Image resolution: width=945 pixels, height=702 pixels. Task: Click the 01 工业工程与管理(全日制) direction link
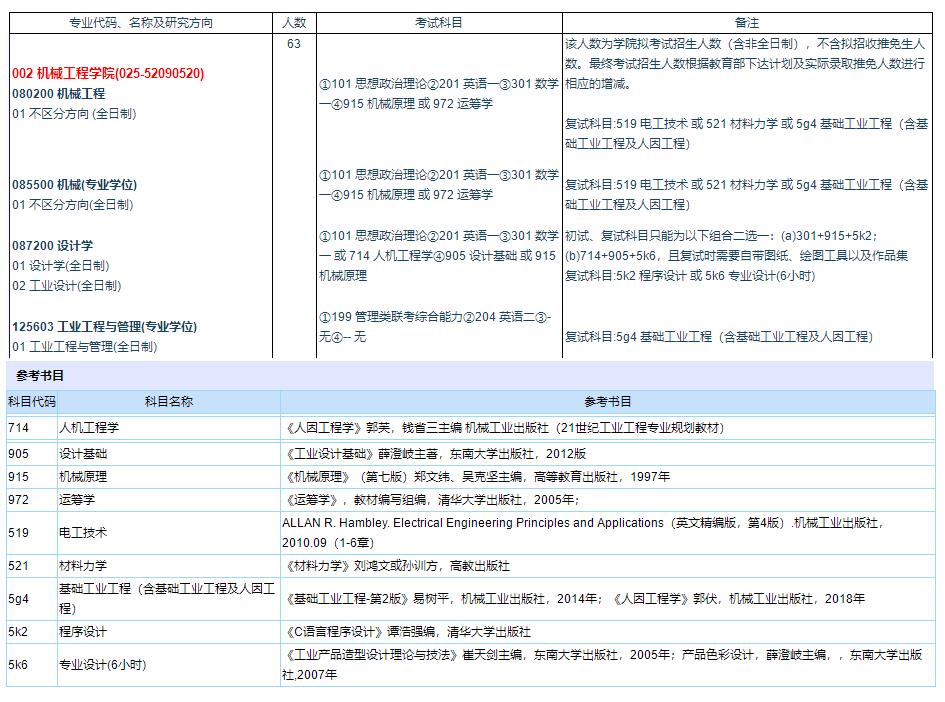click(x=85, y=347)
